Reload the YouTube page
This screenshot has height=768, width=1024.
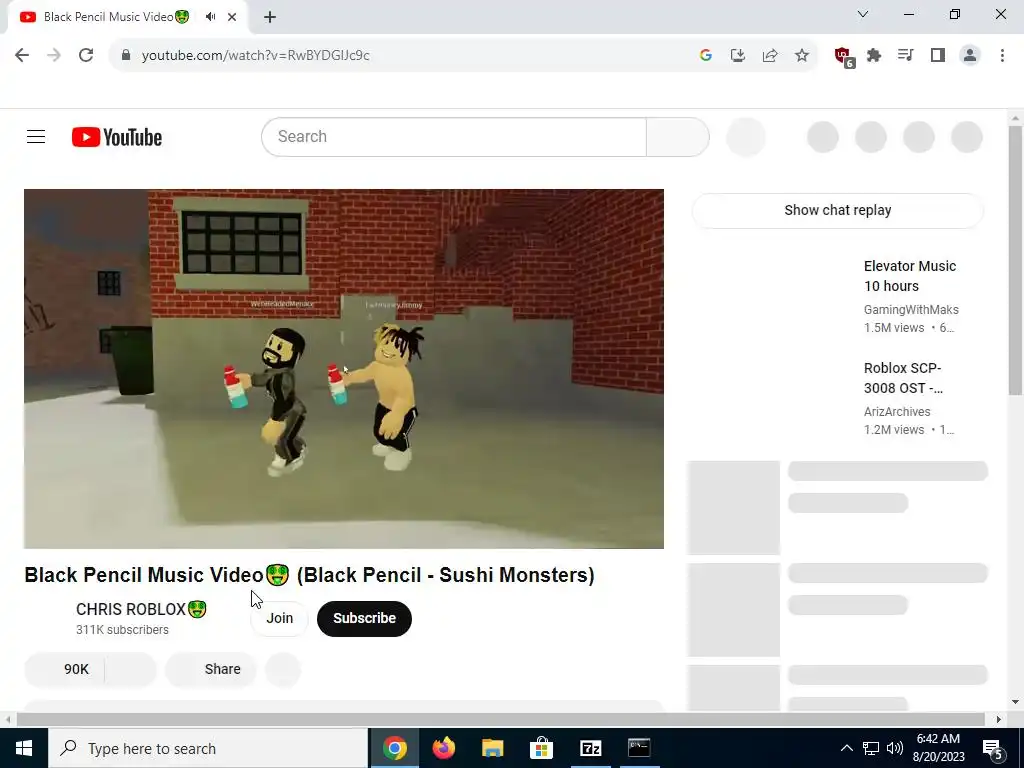(x=86, y=56)
